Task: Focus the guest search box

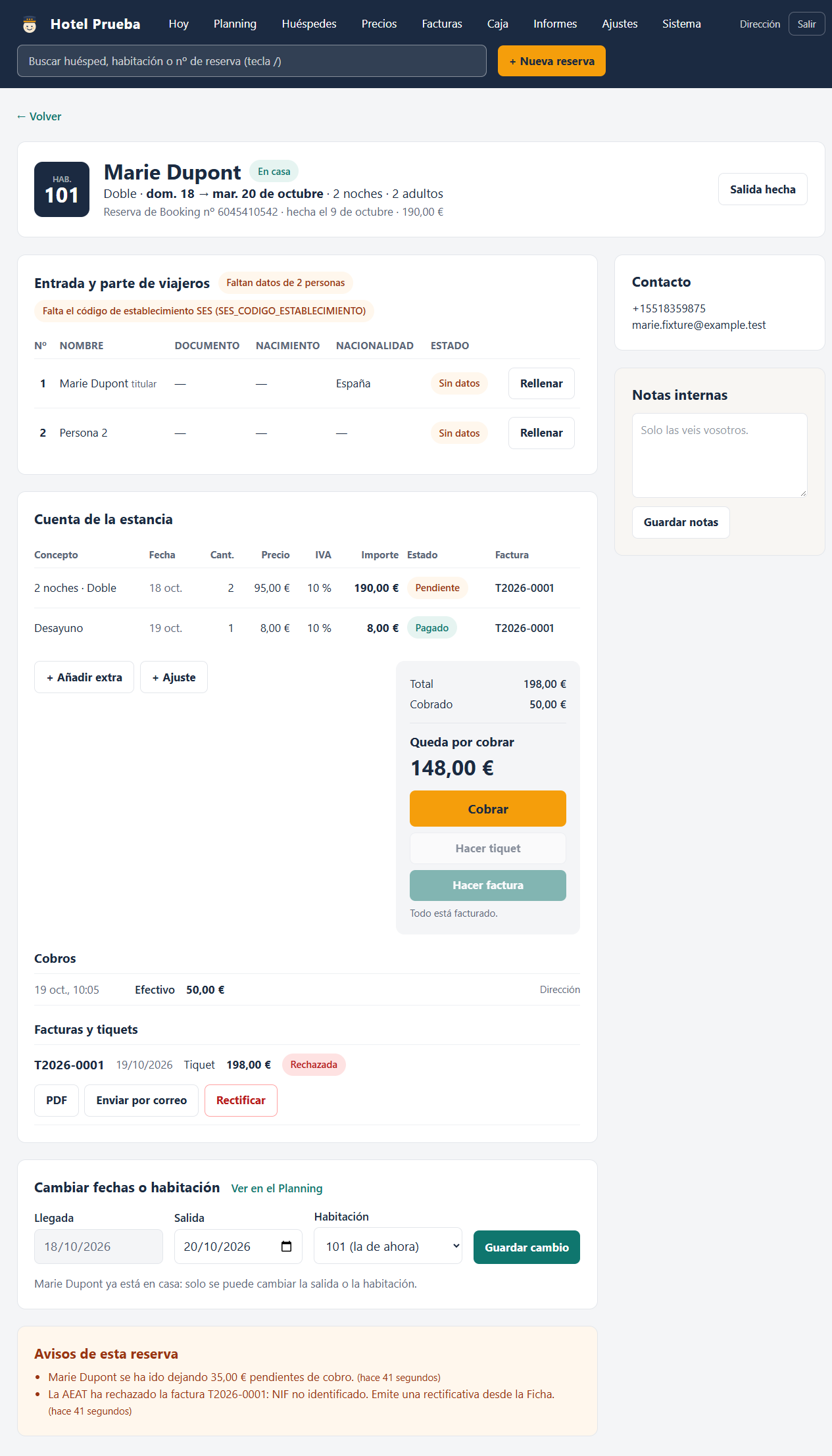Action: 252,61
